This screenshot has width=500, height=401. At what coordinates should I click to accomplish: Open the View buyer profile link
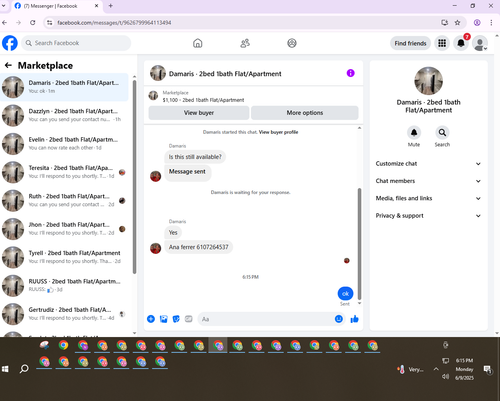tap(278, 132)
